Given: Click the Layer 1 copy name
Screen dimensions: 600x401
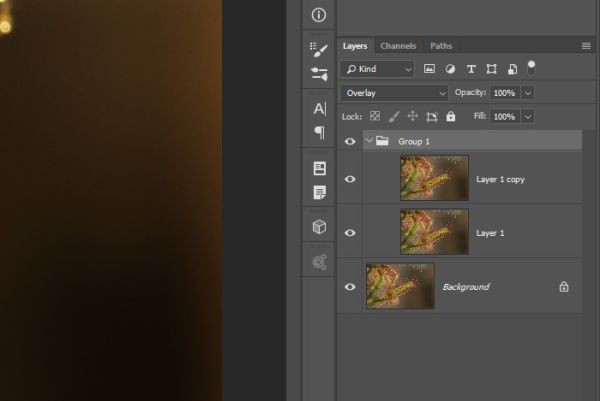Looking at the screenshot, I should click(501, 179).
